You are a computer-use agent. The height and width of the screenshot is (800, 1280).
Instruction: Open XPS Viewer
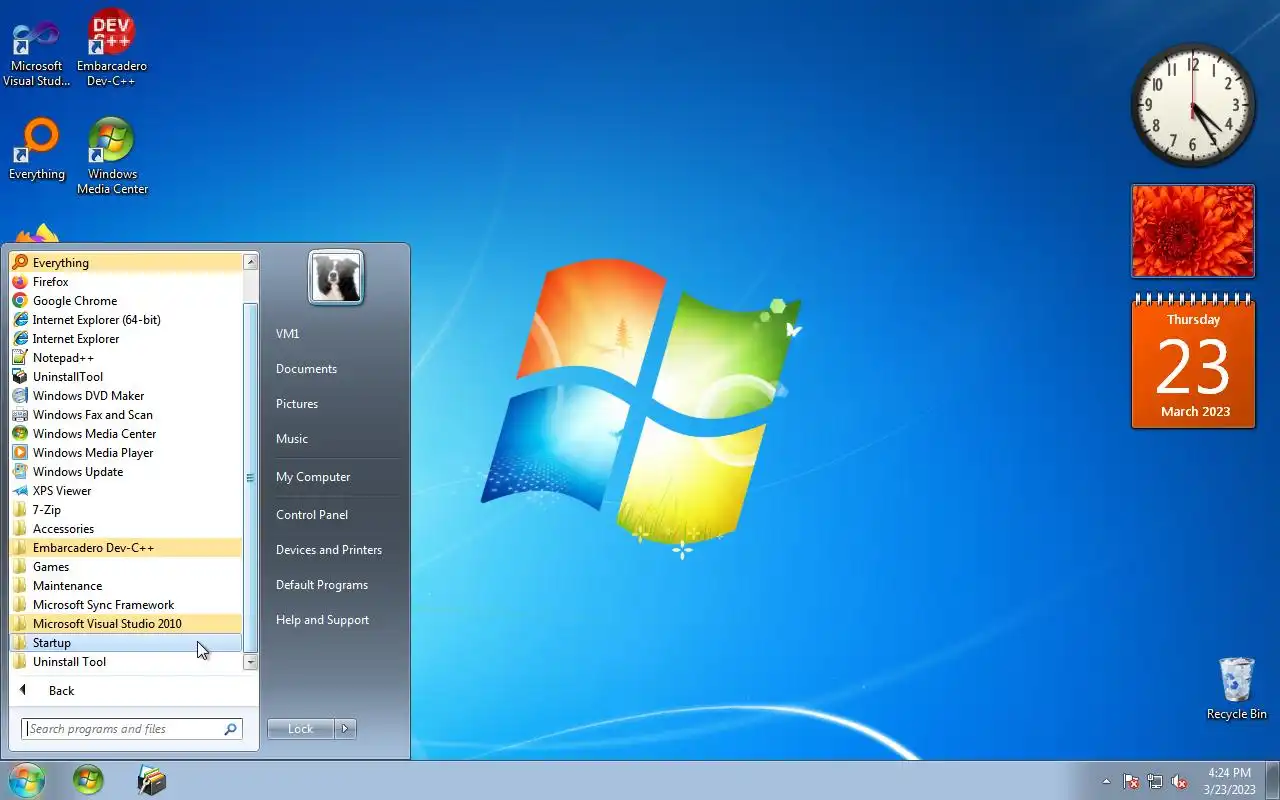click(126, 491)
